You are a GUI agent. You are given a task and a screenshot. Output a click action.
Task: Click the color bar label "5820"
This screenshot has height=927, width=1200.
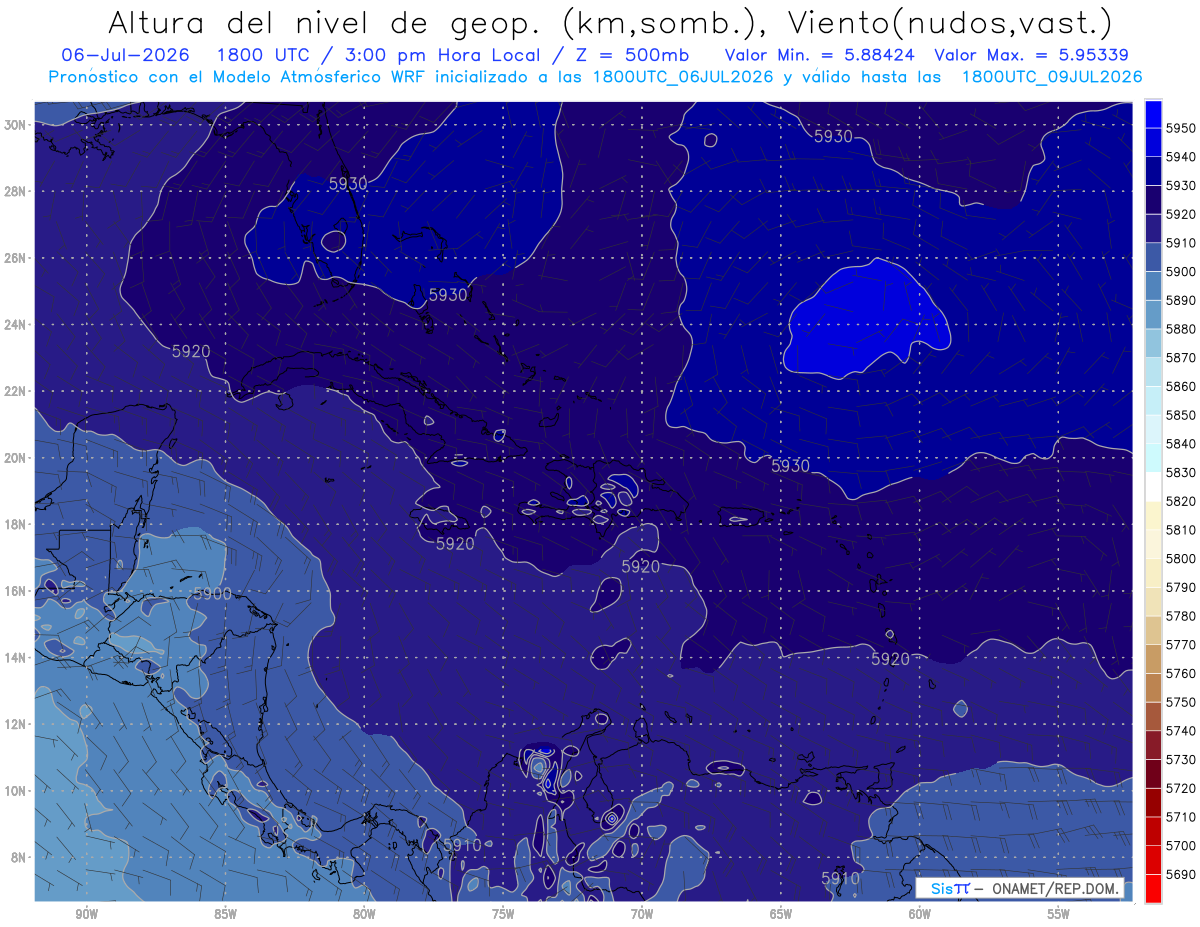1181,501
